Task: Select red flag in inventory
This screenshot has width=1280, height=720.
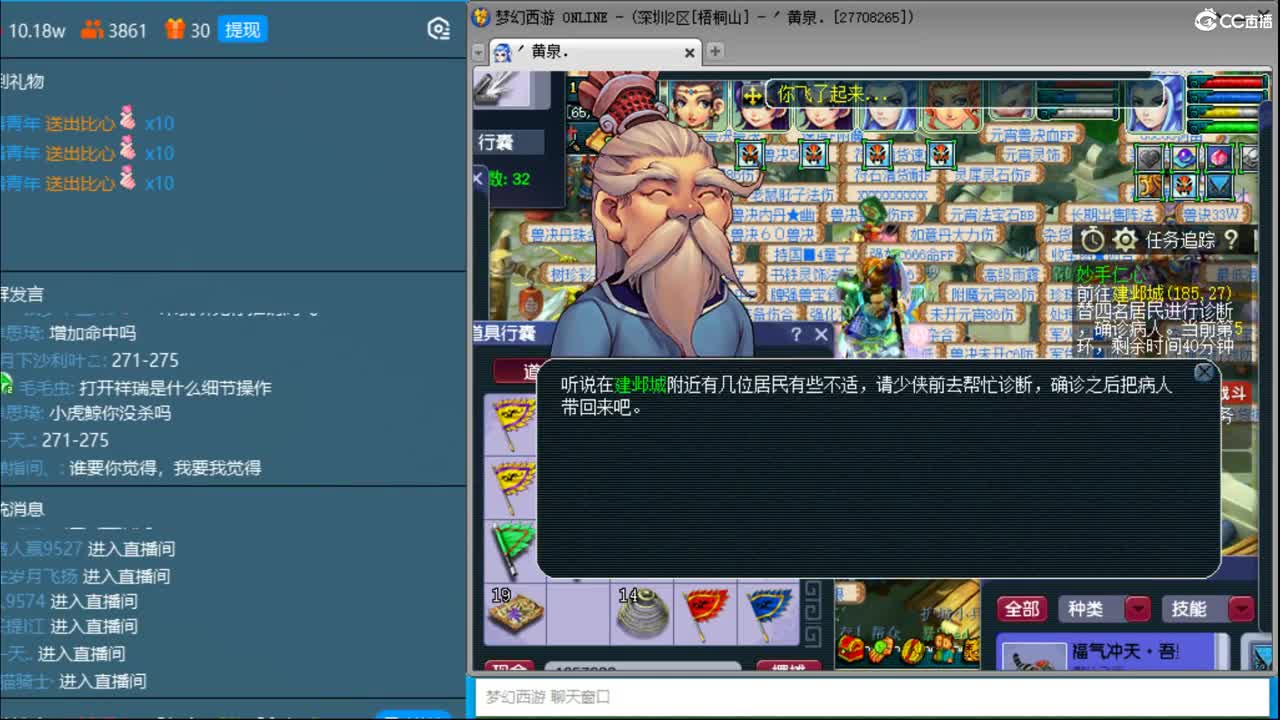Action: (706, 613)
